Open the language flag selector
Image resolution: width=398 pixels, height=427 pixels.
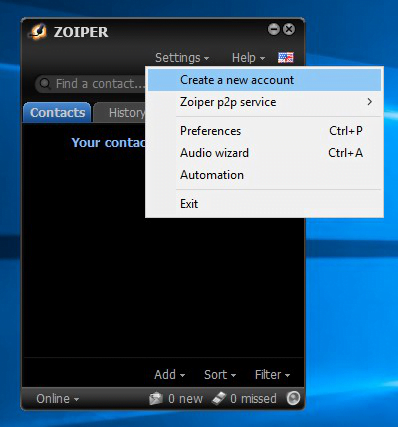coord(286,58)
